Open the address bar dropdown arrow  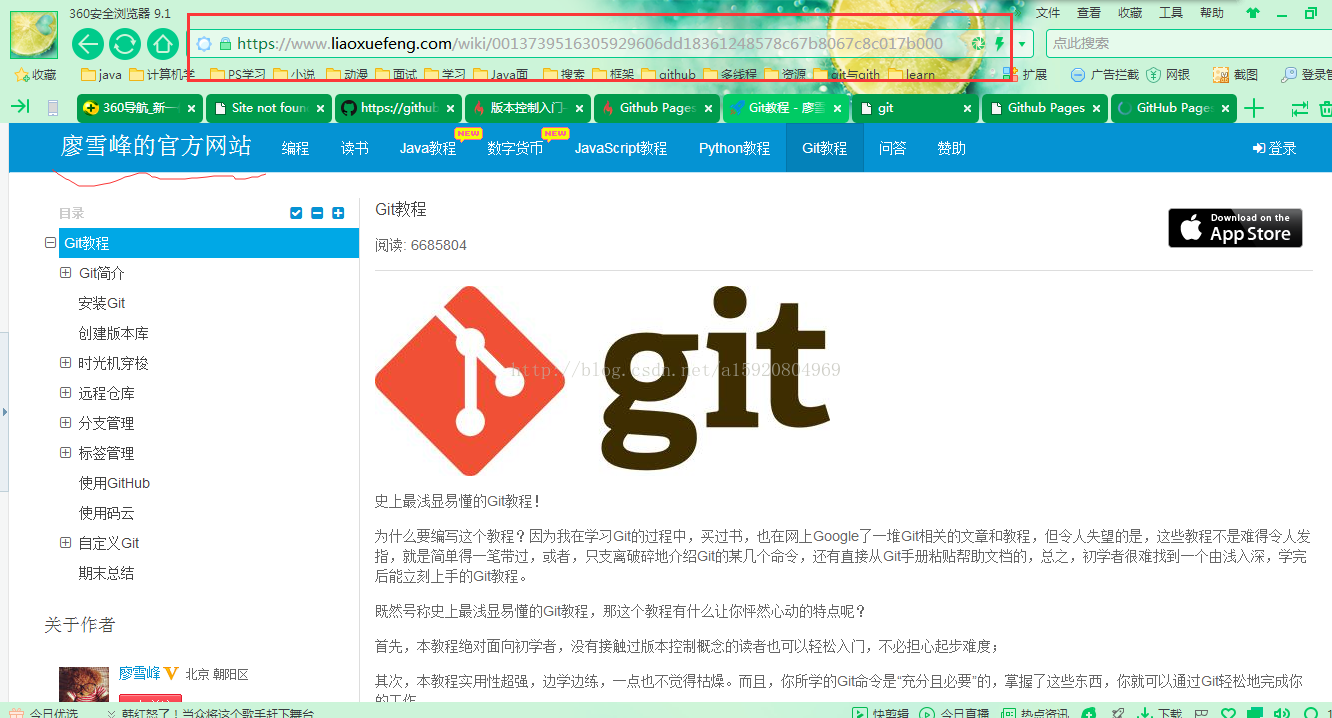(1022, 44)
